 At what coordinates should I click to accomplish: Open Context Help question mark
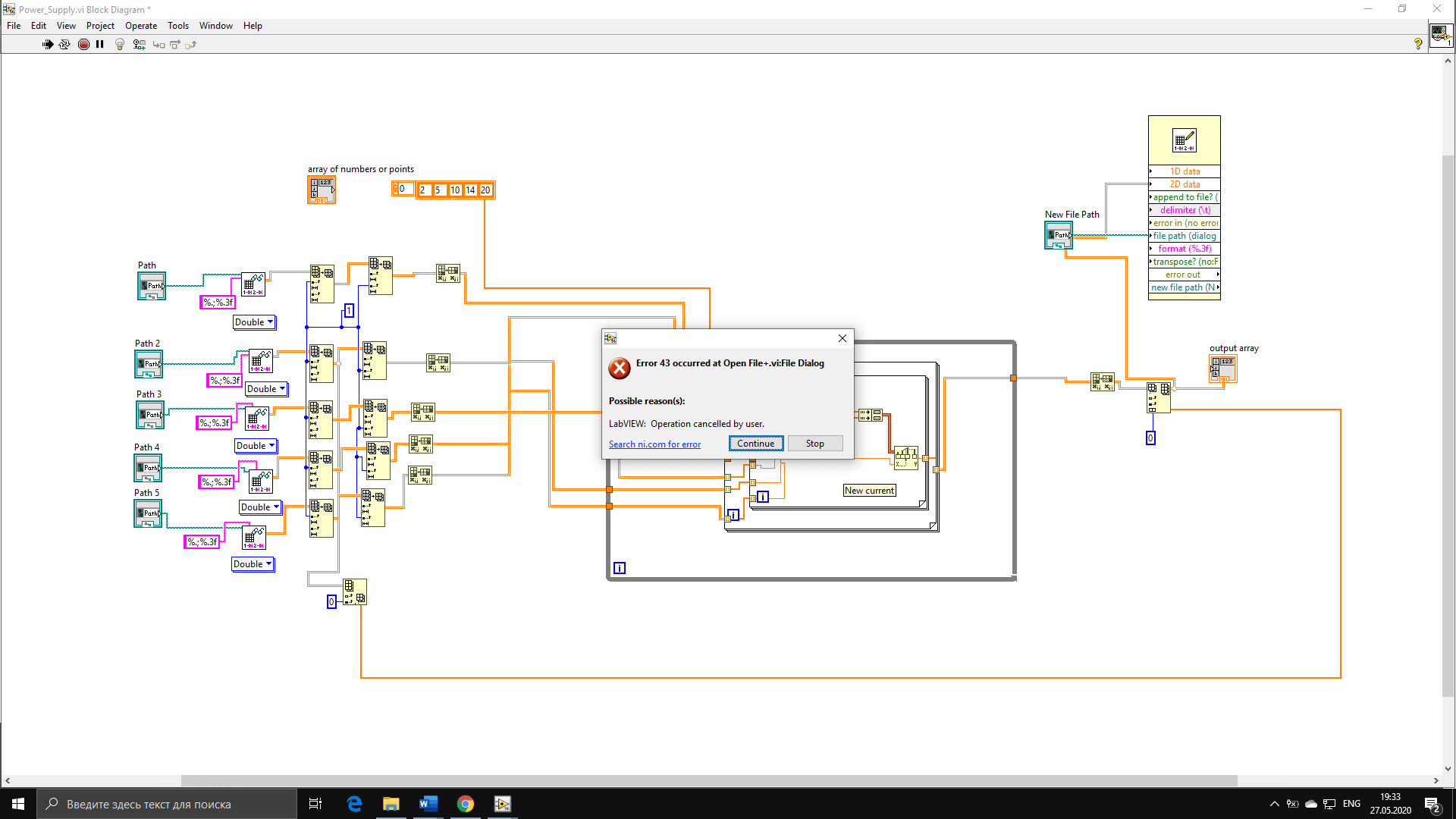click(x=1418, y=44)
